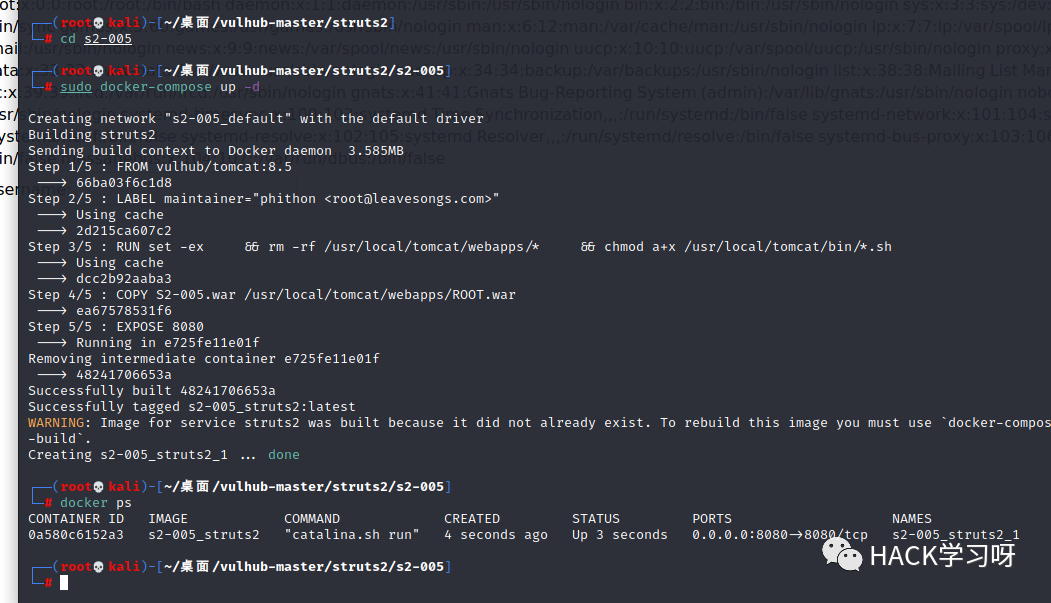The width and height of the screenshot is (1051, 603).
Task: Click the WeChat logo in the watermark
Action: point(842,556)
